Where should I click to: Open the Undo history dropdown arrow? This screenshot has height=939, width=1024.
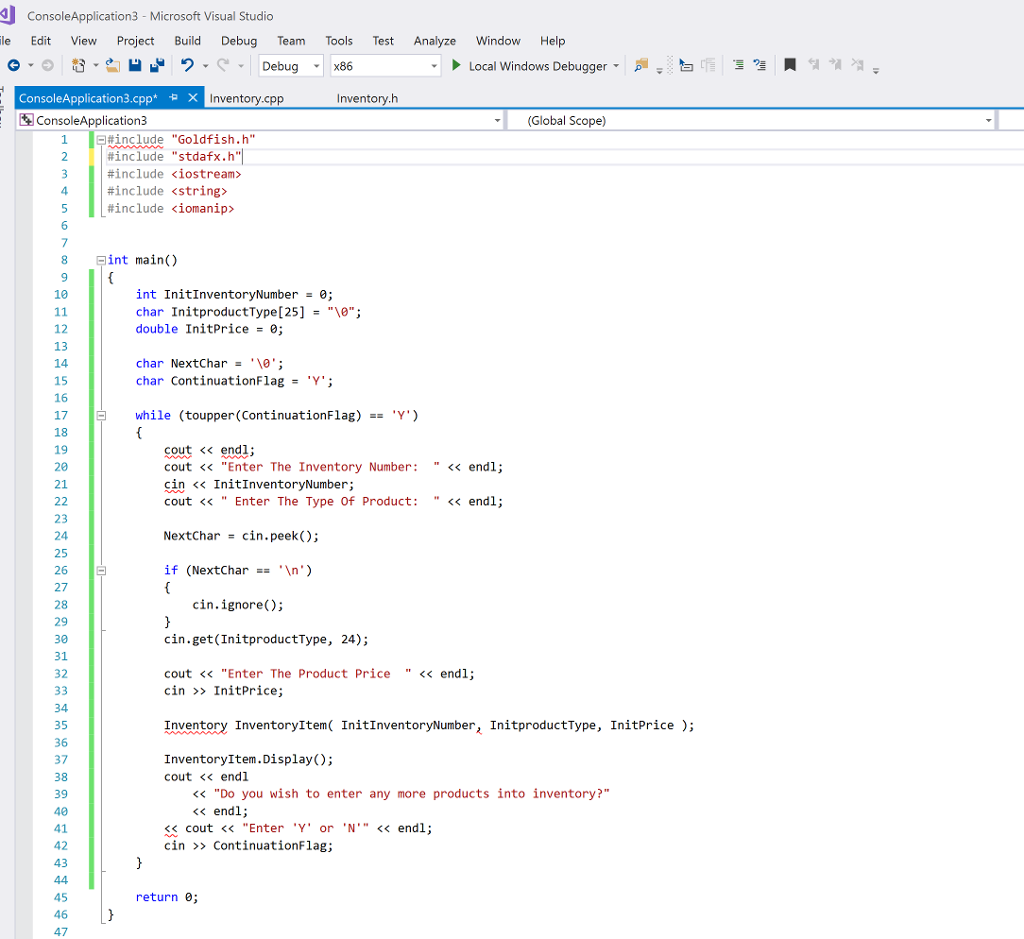pos(205,66)
